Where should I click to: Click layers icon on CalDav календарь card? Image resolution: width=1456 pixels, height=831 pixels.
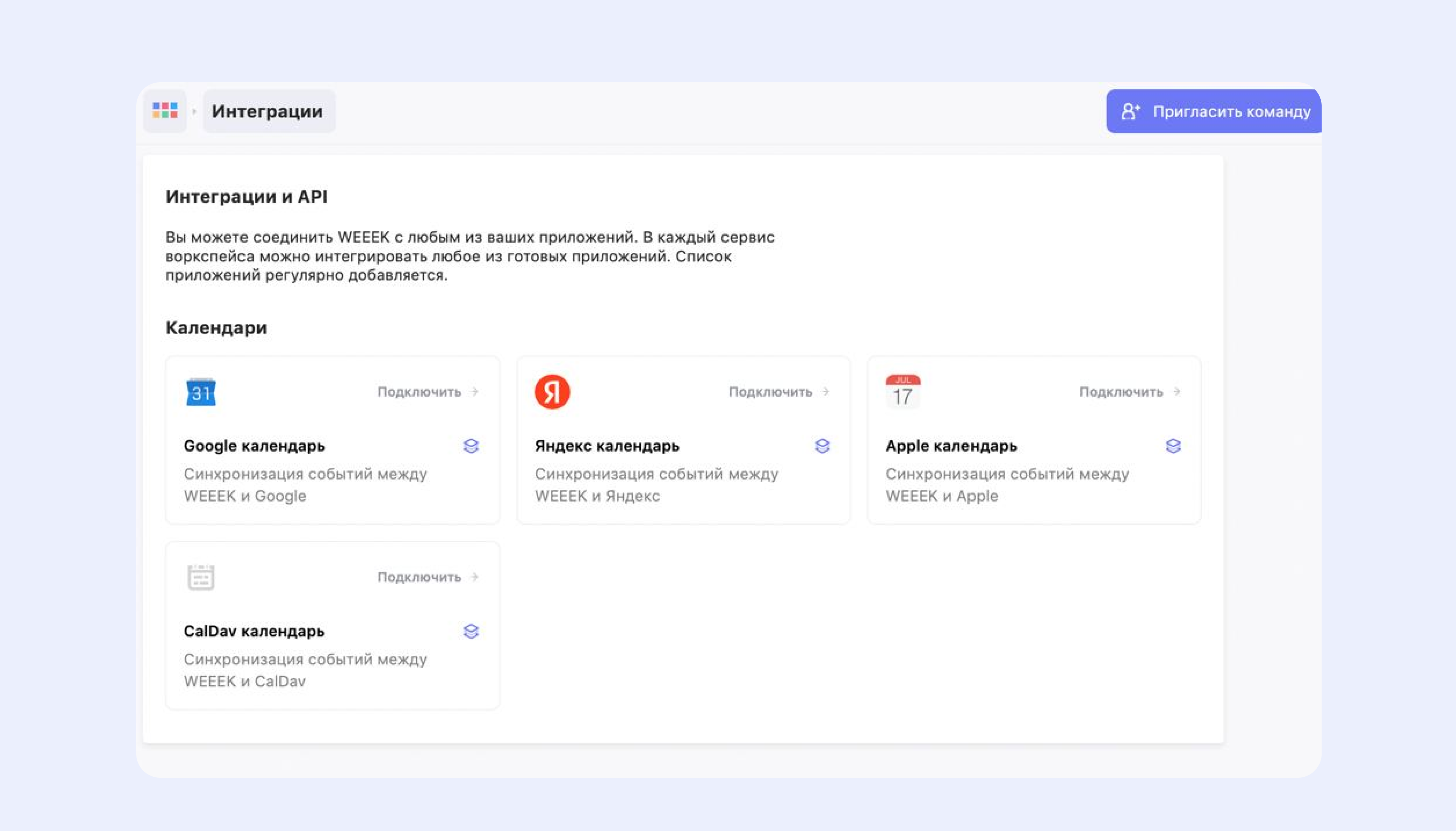471,631
